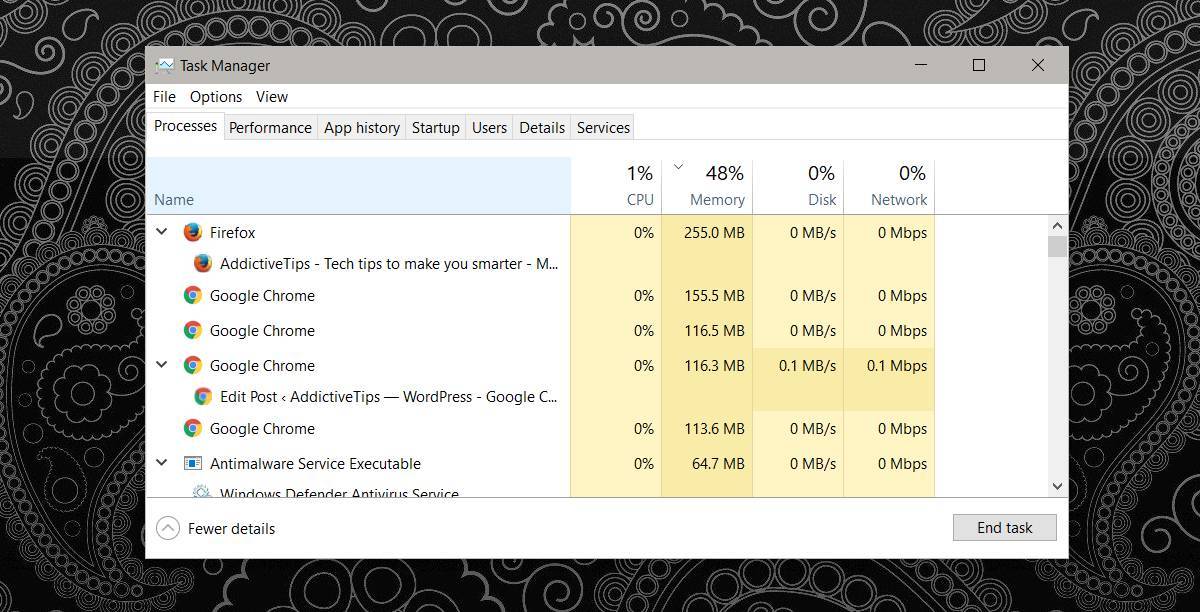Click the vertical scrollbar thumb

click(x=1057, y=247)
